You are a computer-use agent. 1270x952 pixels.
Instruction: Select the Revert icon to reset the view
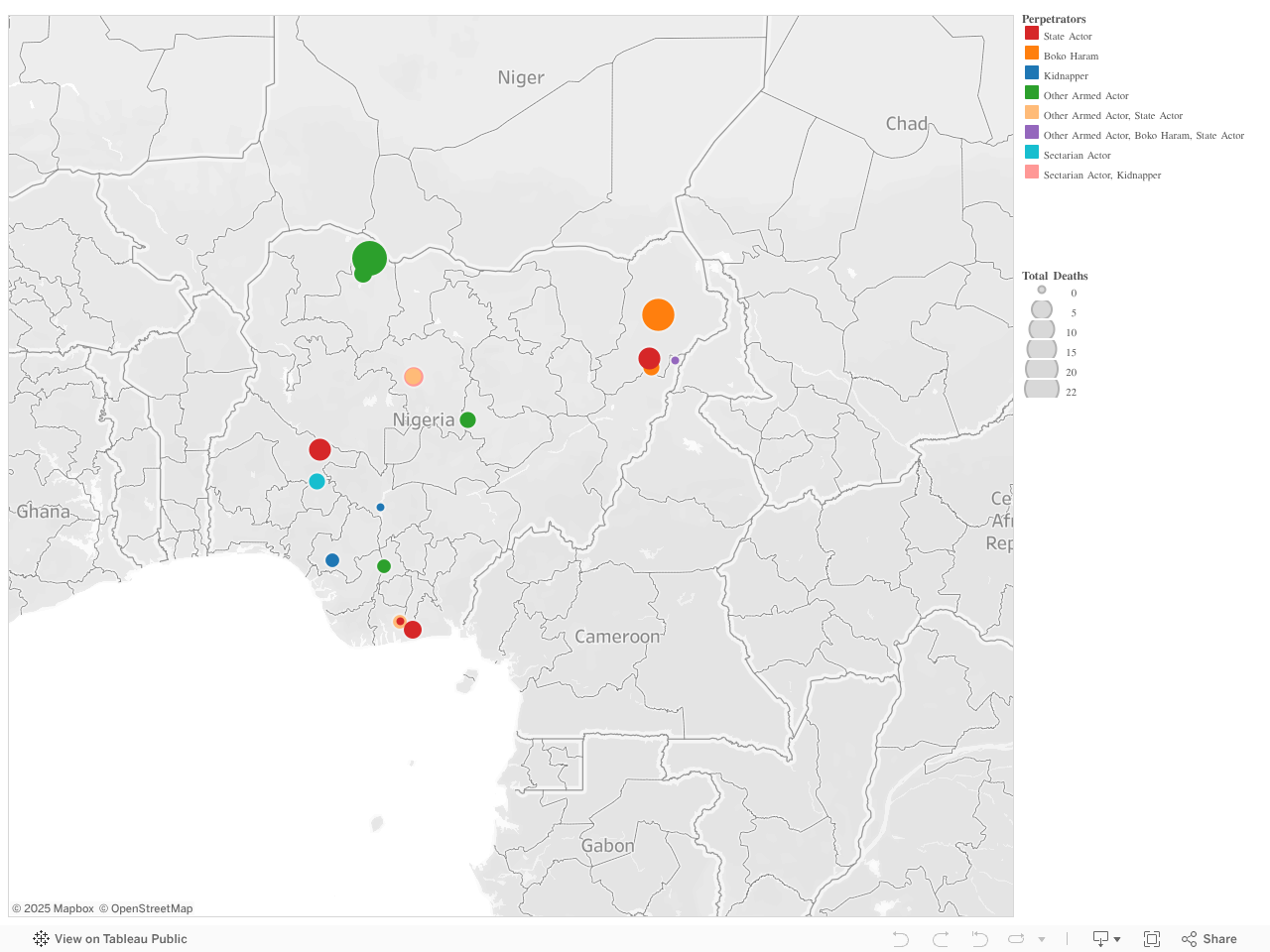(979, 938)
